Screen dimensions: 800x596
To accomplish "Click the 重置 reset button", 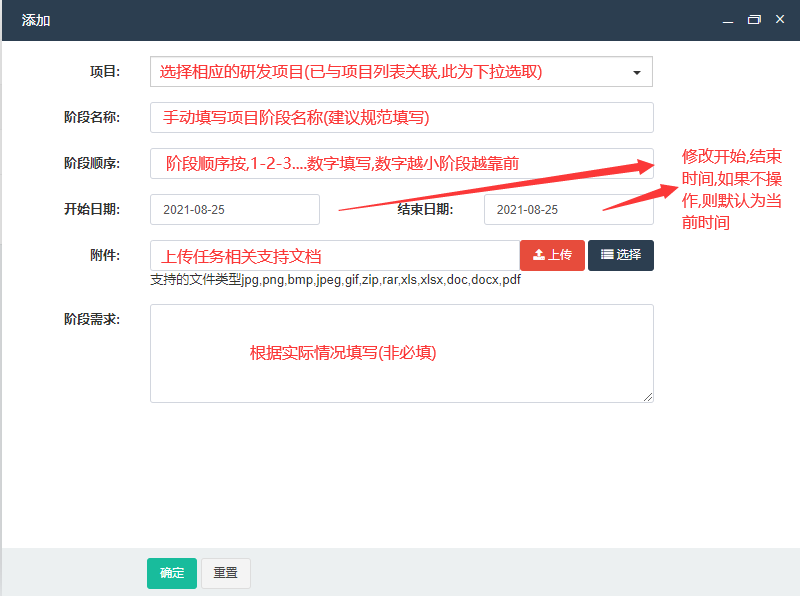I will [226, 573].
